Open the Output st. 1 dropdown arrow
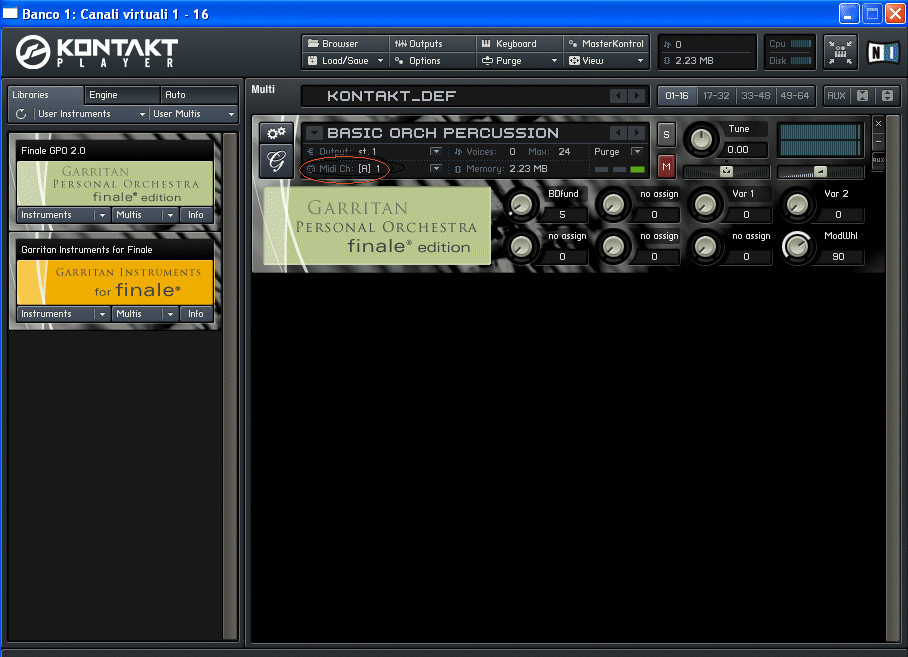 [x=435, y=152]
